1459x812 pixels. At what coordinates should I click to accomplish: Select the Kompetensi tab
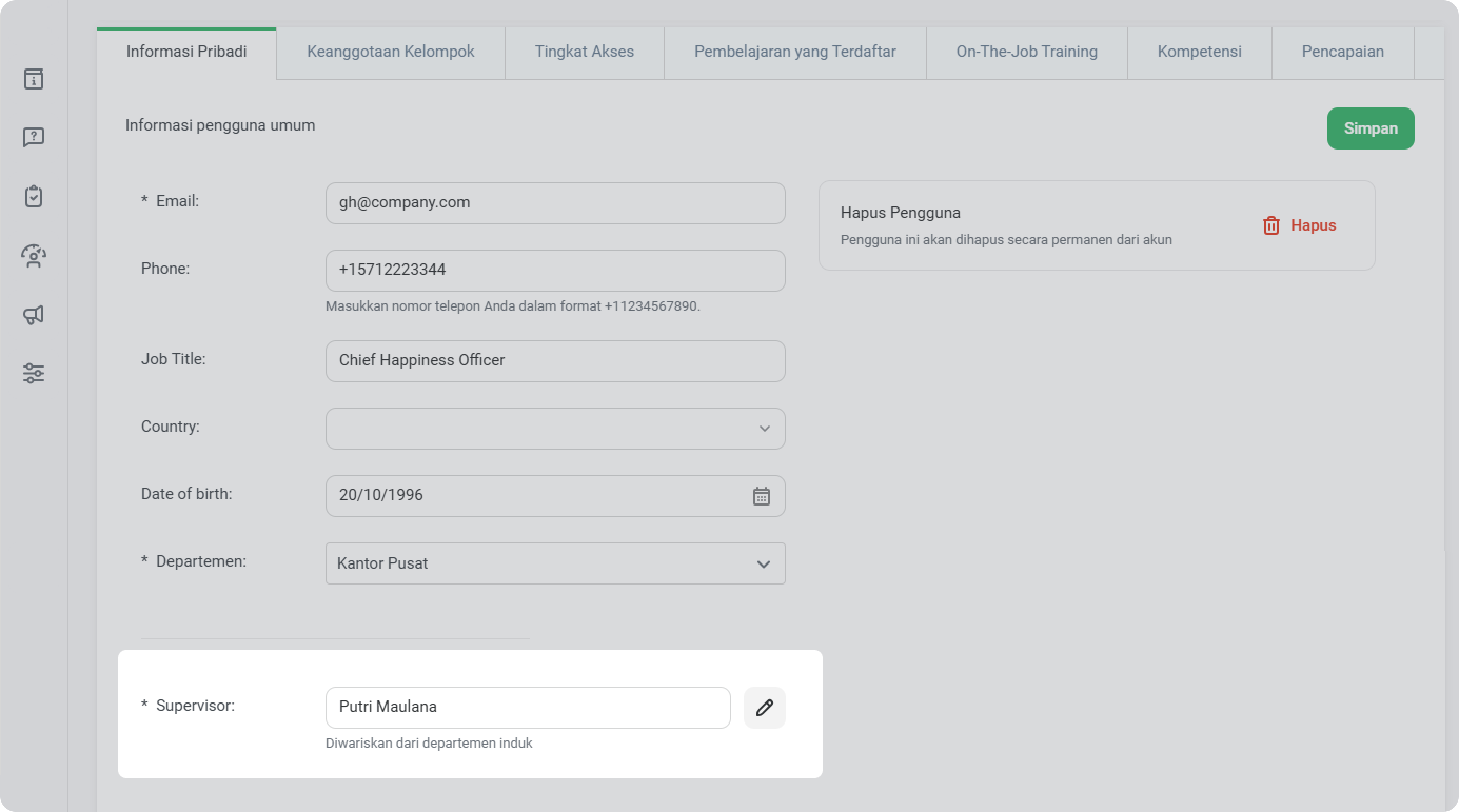coord(1199,52)
